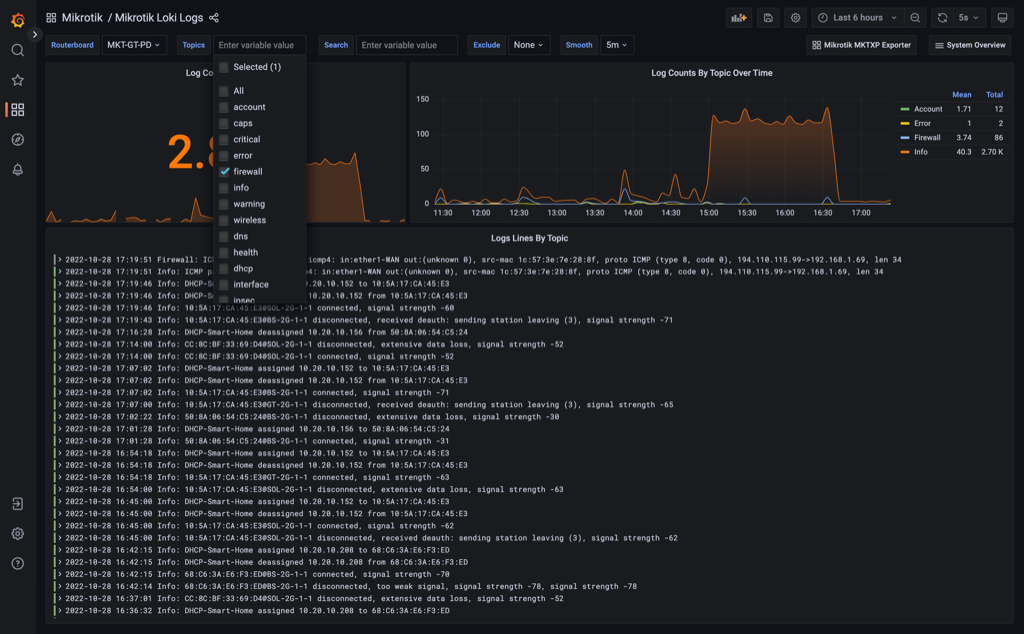Refresh the dashboard now
Viewport: 1024px width, 634px height.
[x=942, y=18]
